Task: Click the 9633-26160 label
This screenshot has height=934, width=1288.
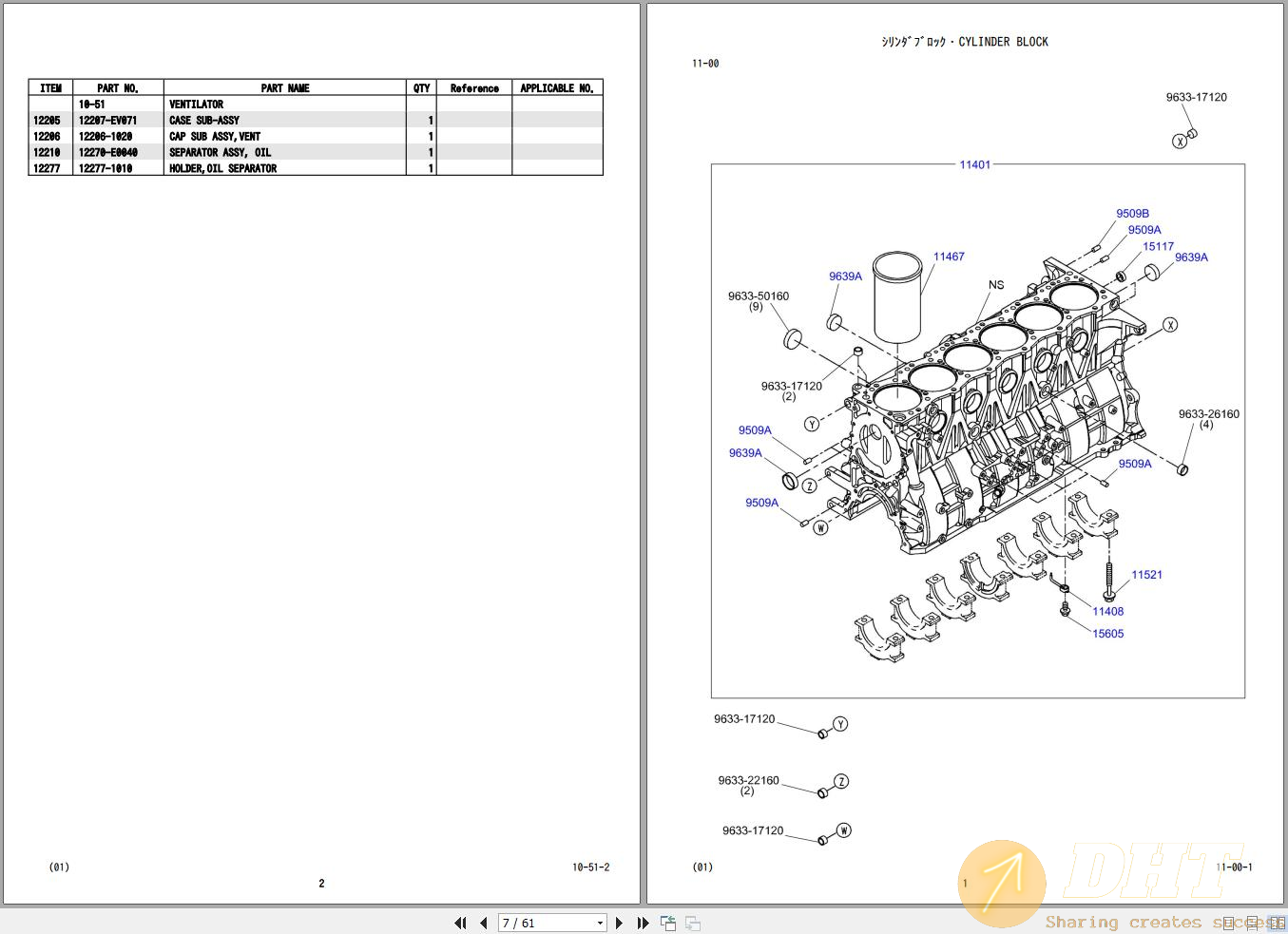Action: [1209, 414]
